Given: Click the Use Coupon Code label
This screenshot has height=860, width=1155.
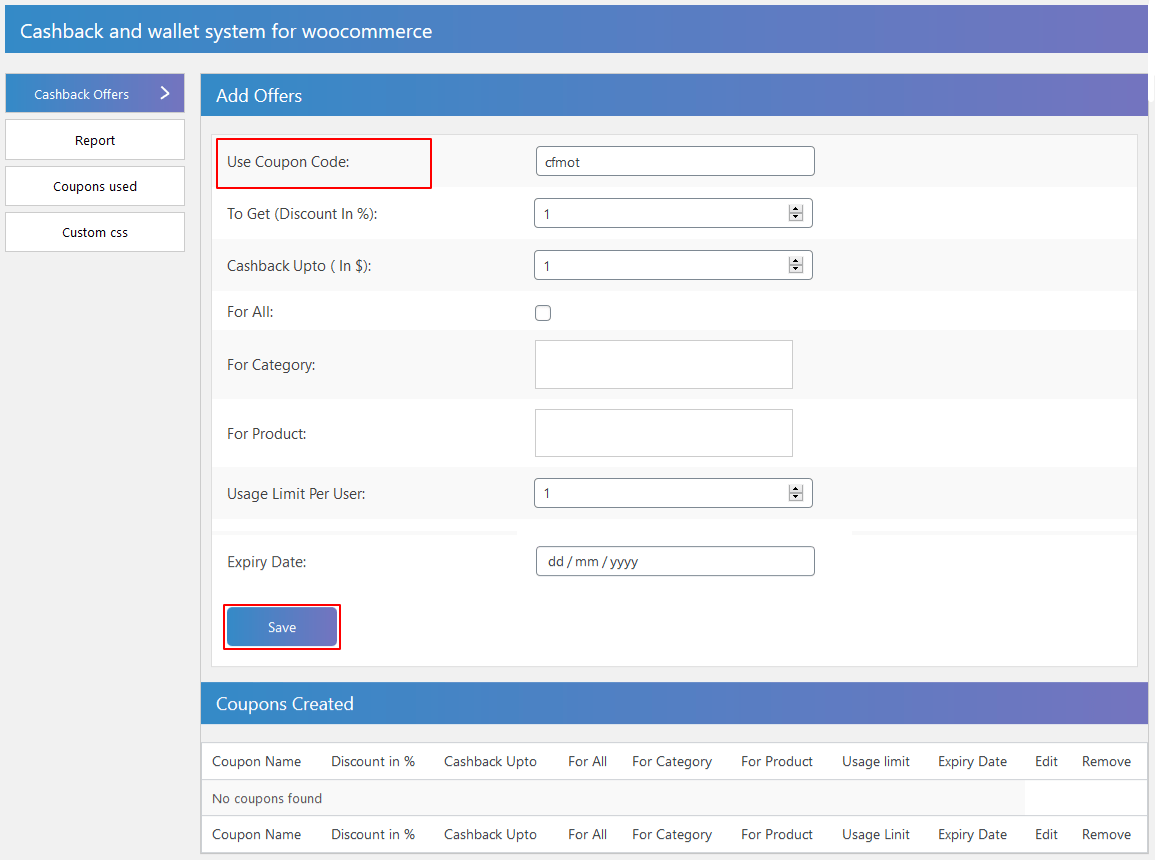Looking at the screenshot, I should (x=288, y=161).
